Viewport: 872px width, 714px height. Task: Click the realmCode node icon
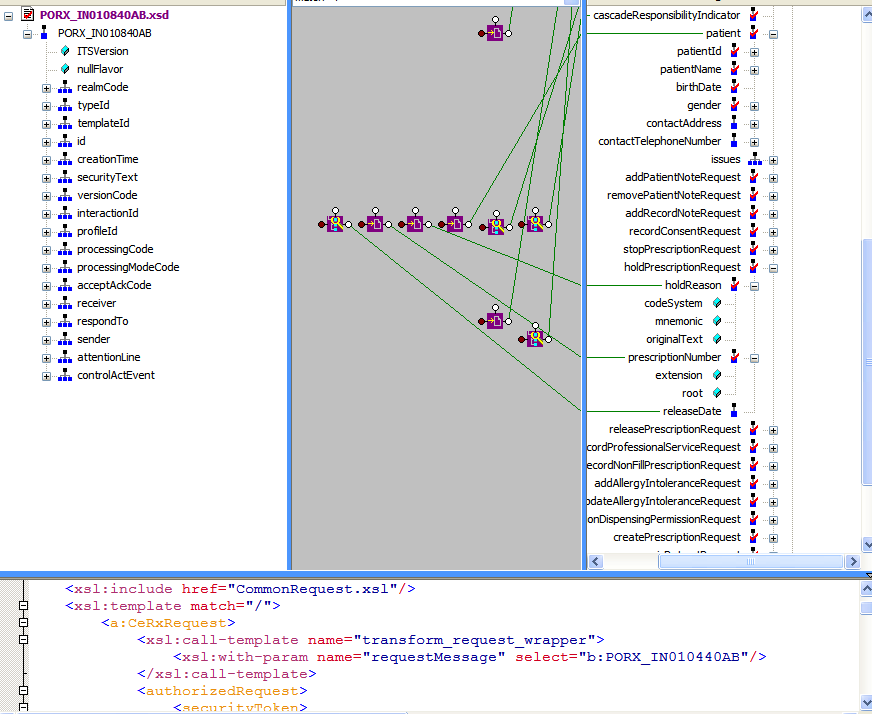pos(65,87)
